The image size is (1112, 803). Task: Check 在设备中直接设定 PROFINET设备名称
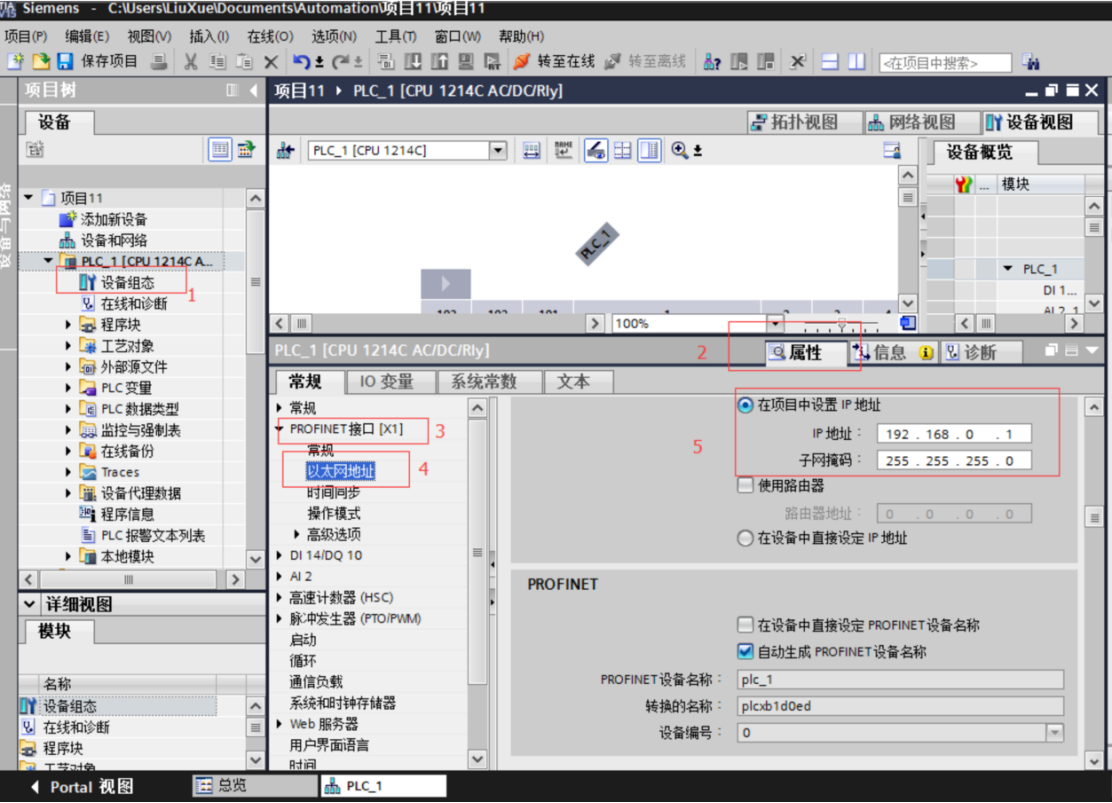[x=745, y=625]
